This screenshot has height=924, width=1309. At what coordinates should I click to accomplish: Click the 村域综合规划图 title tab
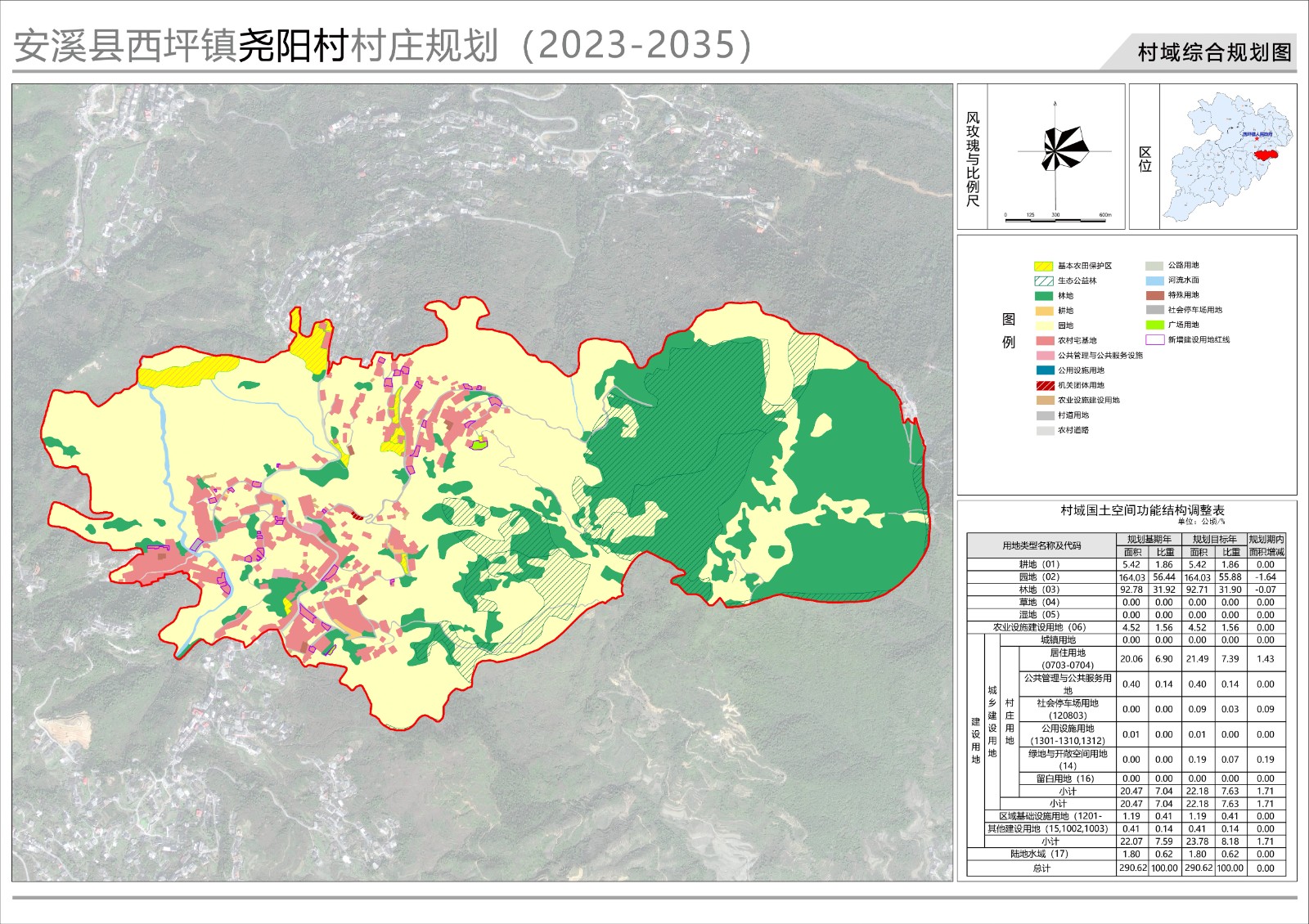[x=1214, y=52]
